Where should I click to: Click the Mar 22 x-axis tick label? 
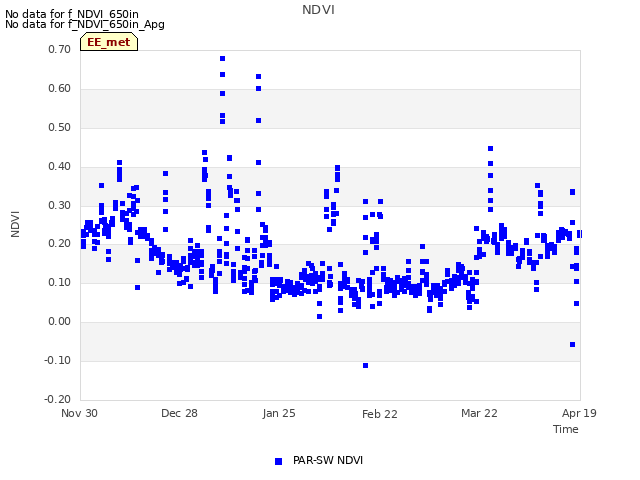click(479, 413)
